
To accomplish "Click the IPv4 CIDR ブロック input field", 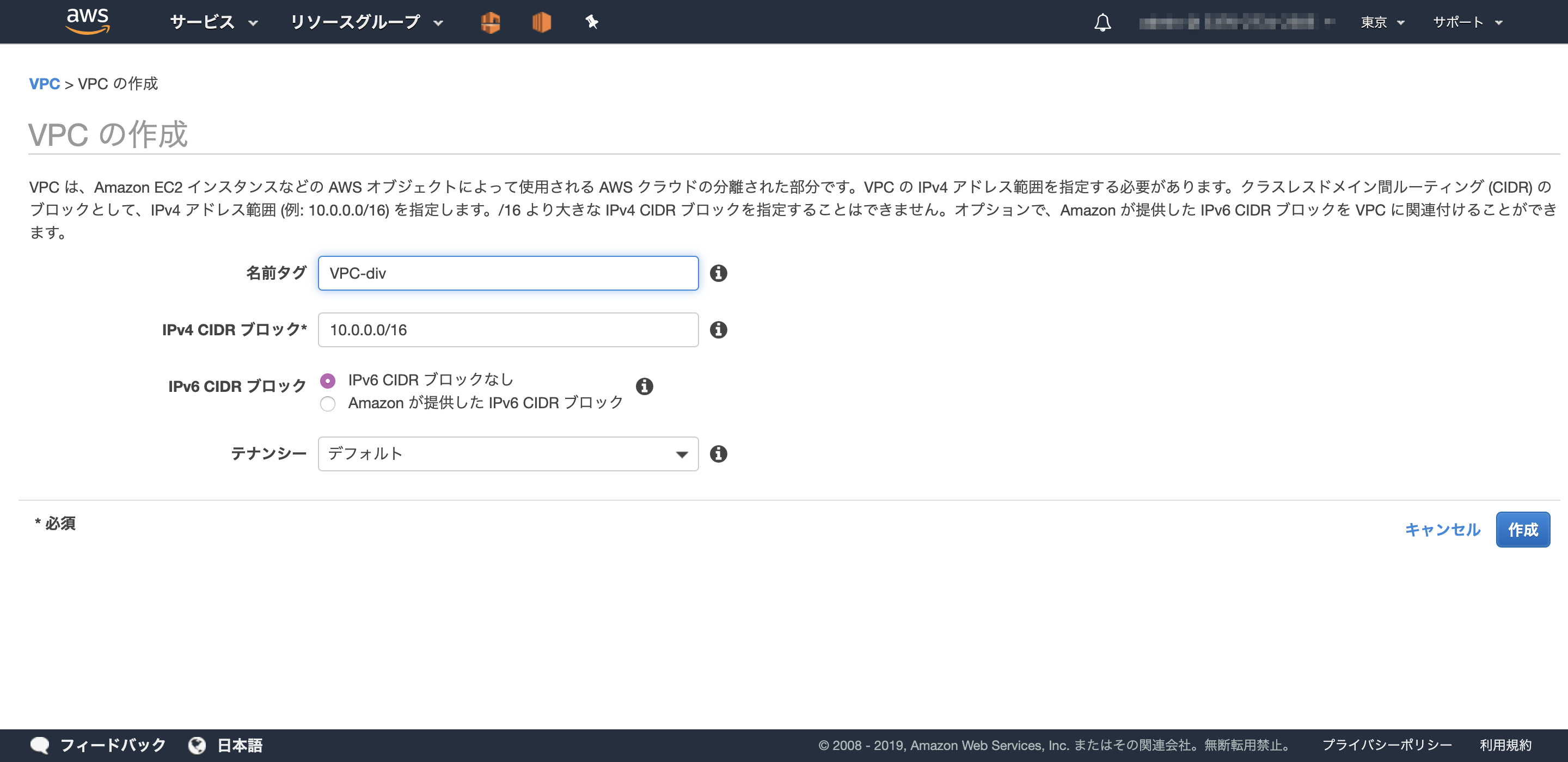I will click(507, 330).
